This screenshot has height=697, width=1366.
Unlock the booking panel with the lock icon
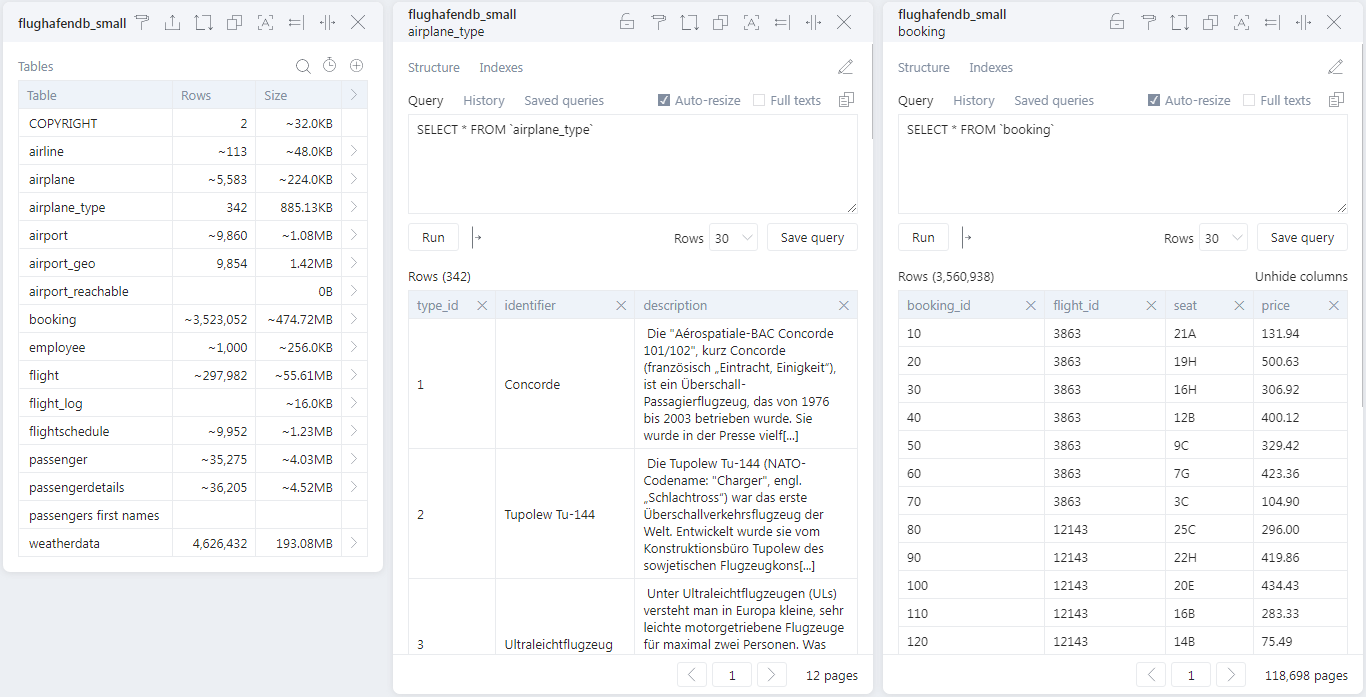[x=1117, y=21]
